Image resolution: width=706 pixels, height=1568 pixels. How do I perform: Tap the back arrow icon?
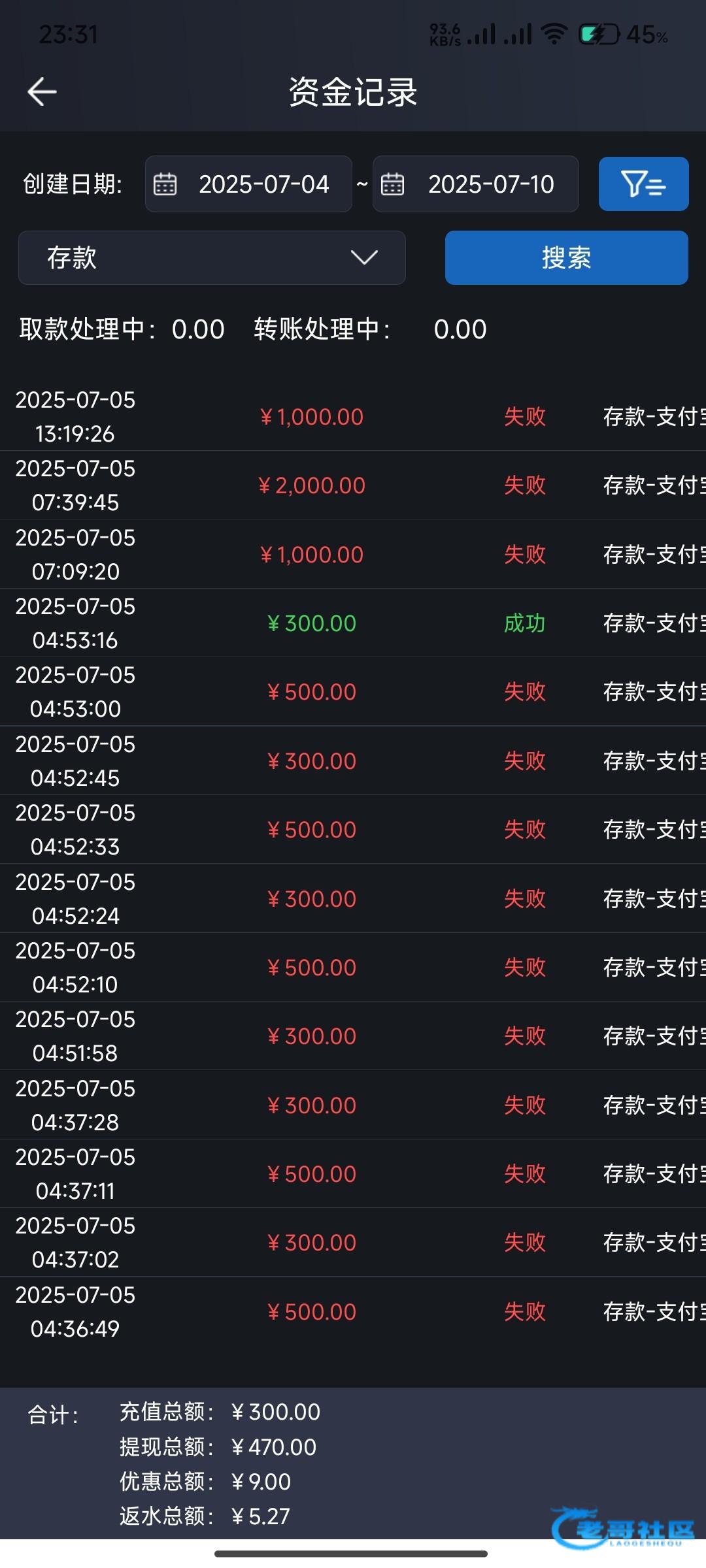(42, 91)
